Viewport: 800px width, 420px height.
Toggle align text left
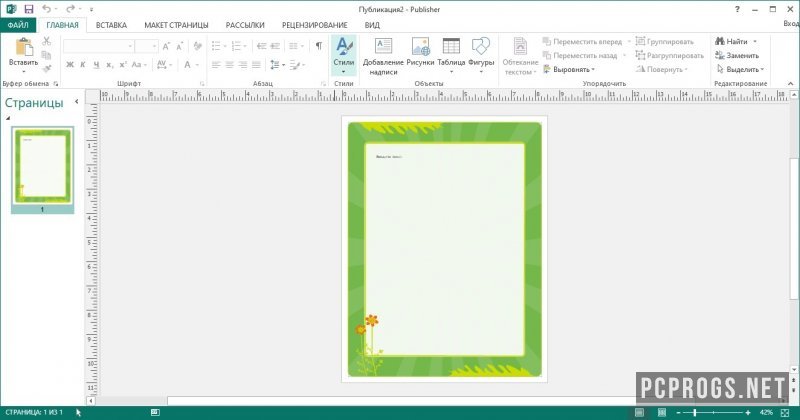216,65
